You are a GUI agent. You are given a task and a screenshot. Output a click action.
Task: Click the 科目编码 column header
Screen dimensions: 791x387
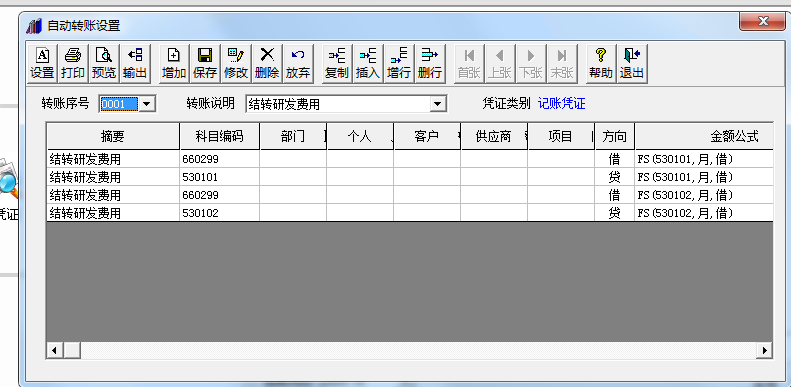[x=220, y=136]
